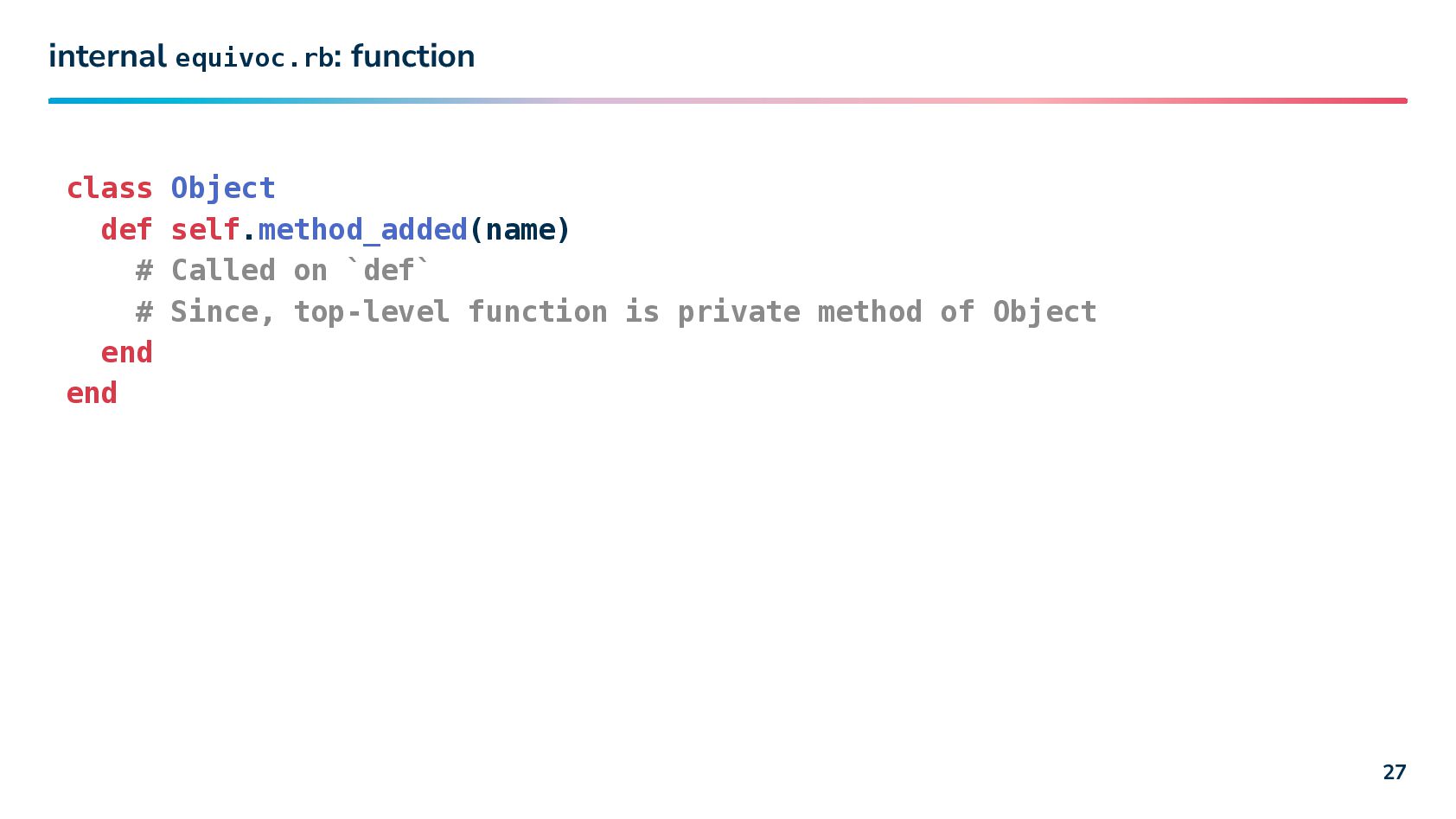Click the 'self' keyword in code
The image size is (1456, 819).
[x=205, y=229]
